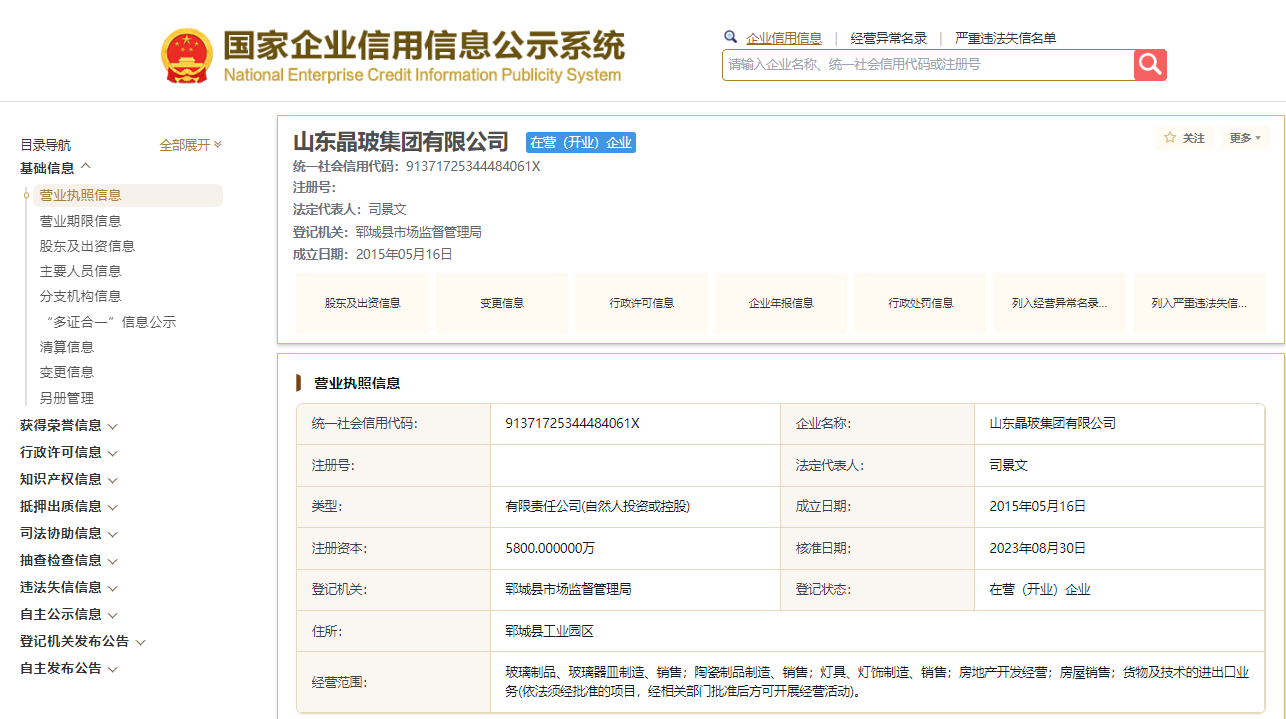
Task: Click the 司景文 value in the table
Action: (x=1009, y=465)
